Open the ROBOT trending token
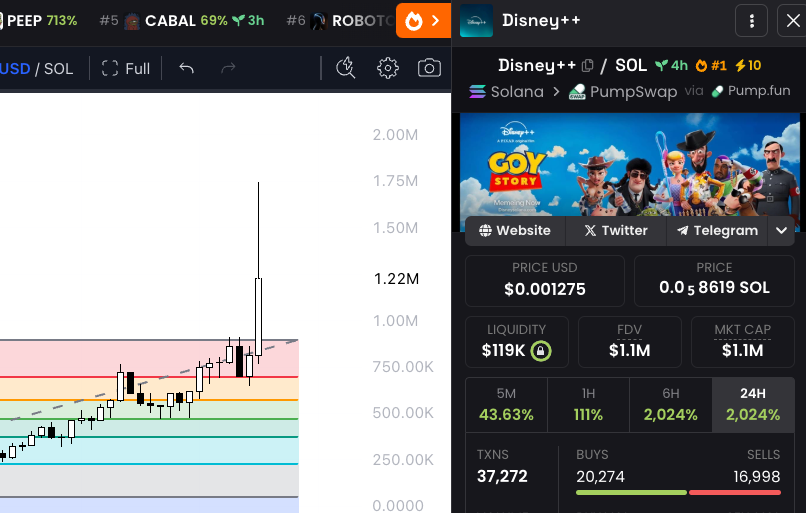806x513 pixels. (x=340, y=21)
